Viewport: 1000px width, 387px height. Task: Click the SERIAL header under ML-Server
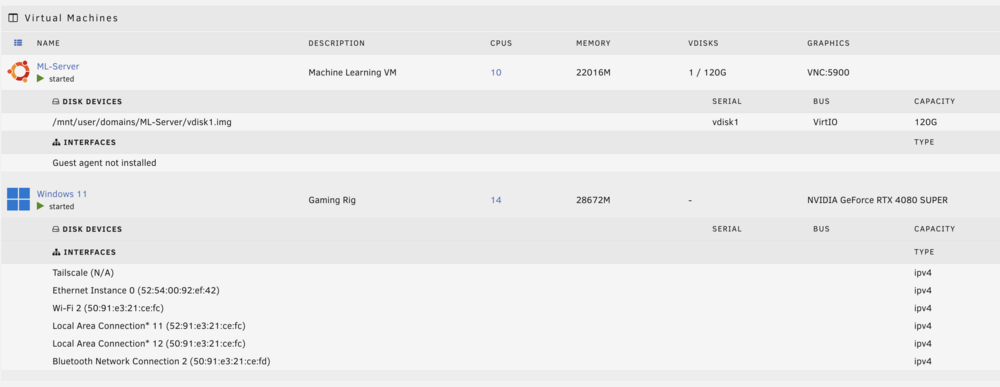pyautogui.click(x=727, y=101)
